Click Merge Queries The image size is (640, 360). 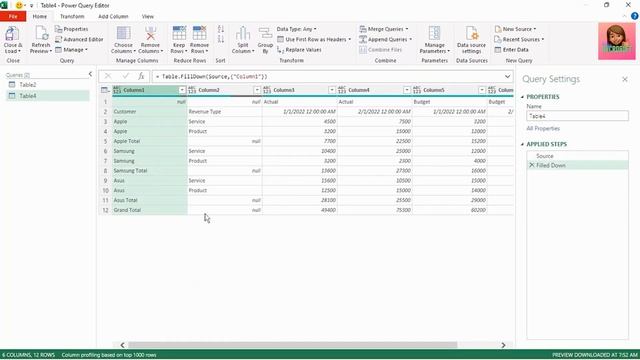click(x=384, y=29)
